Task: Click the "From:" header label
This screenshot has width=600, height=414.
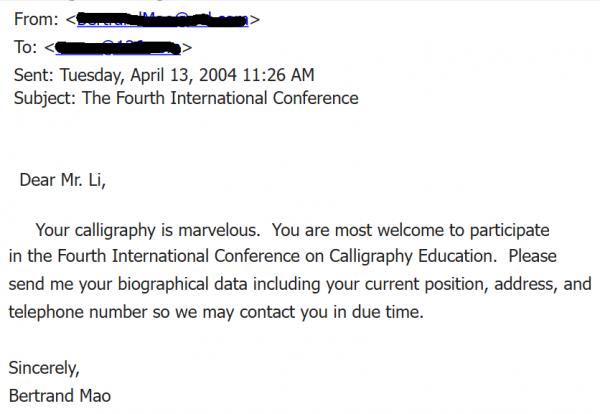Action: pos(38,19)
